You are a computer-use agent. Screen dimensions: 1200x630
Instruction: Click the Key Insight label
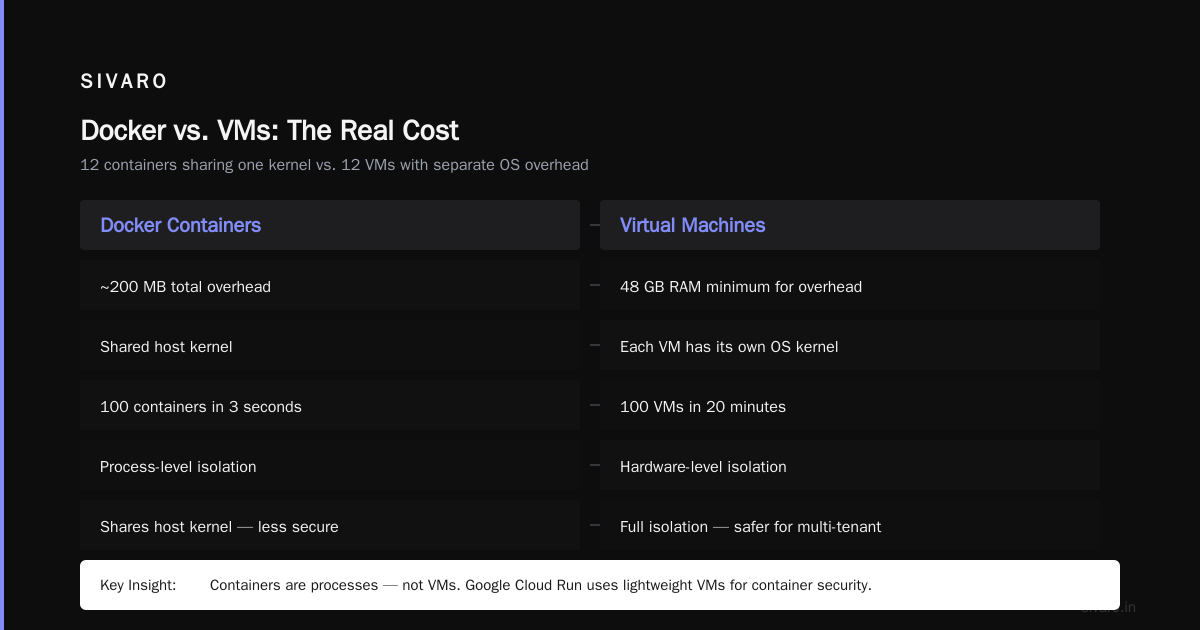pos(138,585)
